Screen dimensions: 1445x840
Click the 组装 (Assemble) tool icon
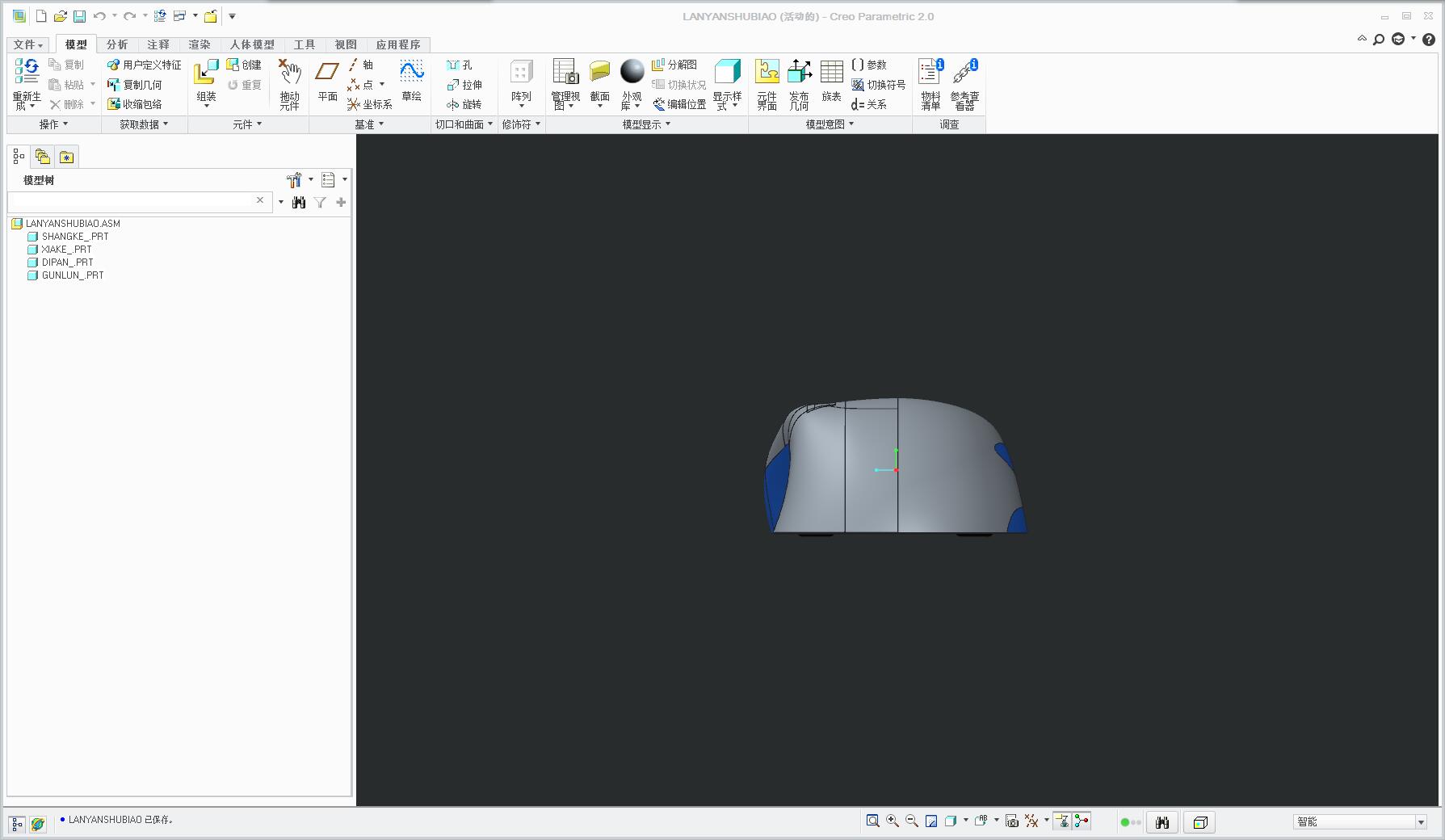click(206, 72)
